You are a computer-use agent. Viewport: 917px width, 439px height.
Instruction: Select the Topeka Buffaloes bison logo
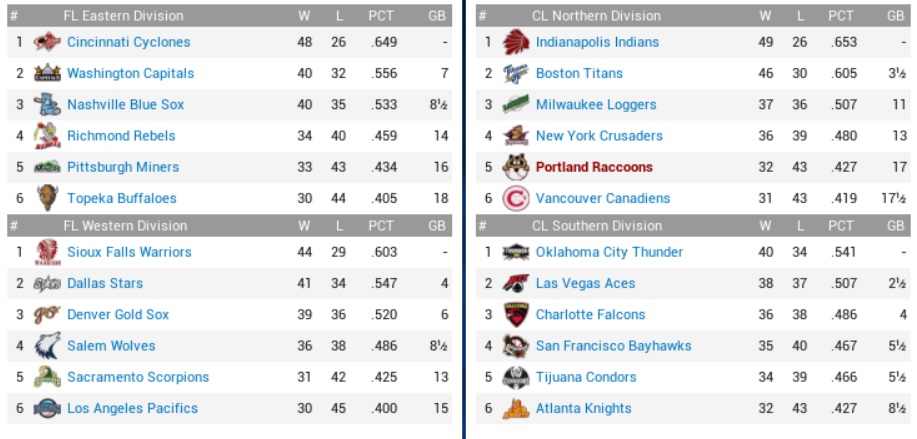[x=47, y=198]
